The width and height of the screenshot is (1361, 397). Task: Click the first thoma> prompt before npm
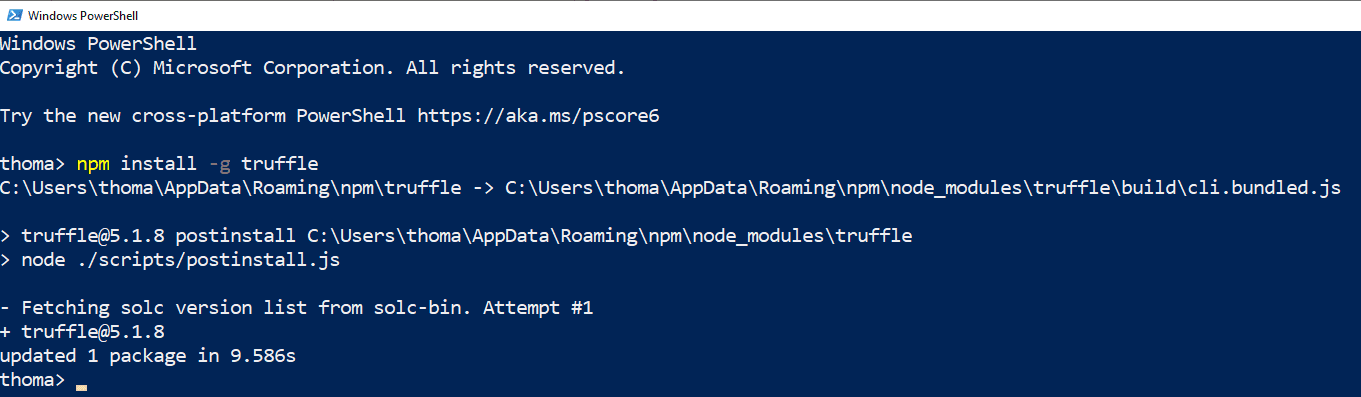coord(33,164)
